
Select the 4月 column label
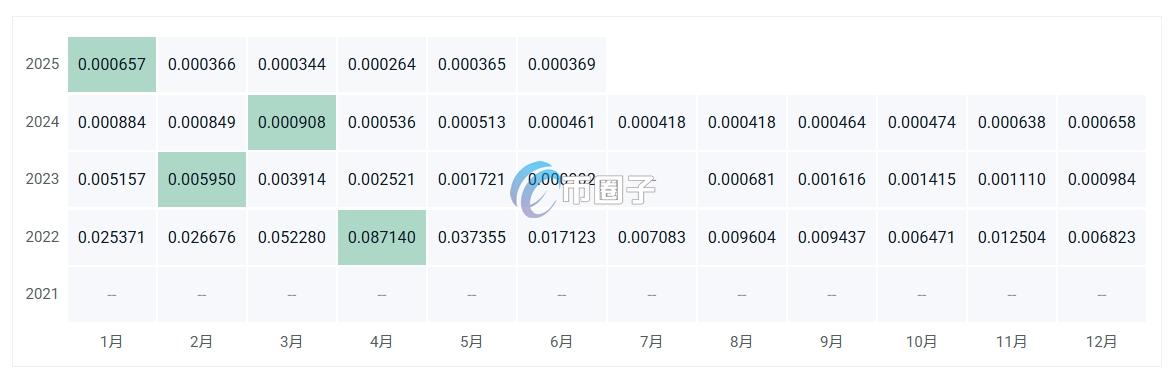(381, 342)
